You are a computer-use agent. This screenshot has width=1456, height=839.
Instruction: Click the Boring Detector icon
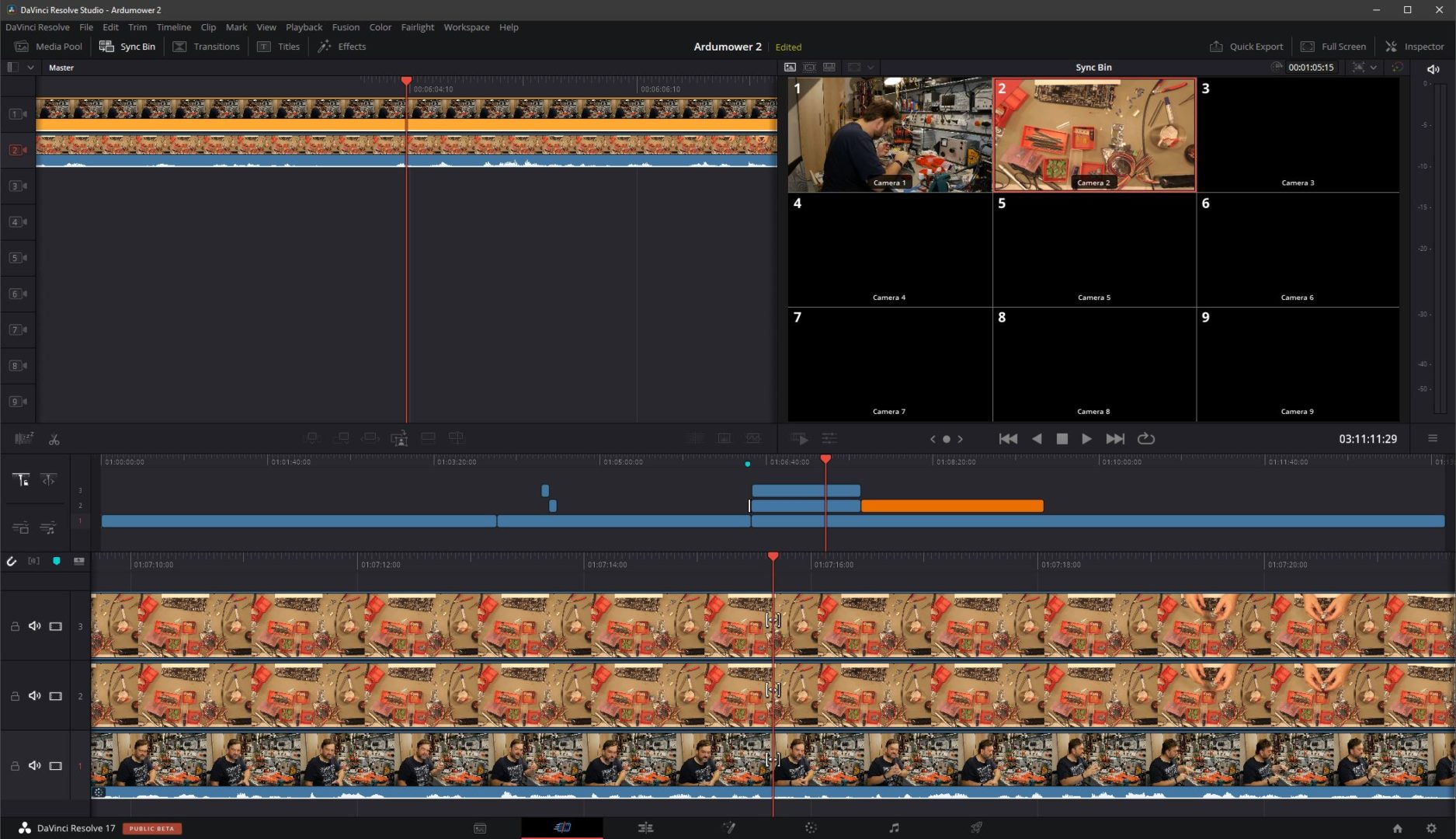click(23, 439)
